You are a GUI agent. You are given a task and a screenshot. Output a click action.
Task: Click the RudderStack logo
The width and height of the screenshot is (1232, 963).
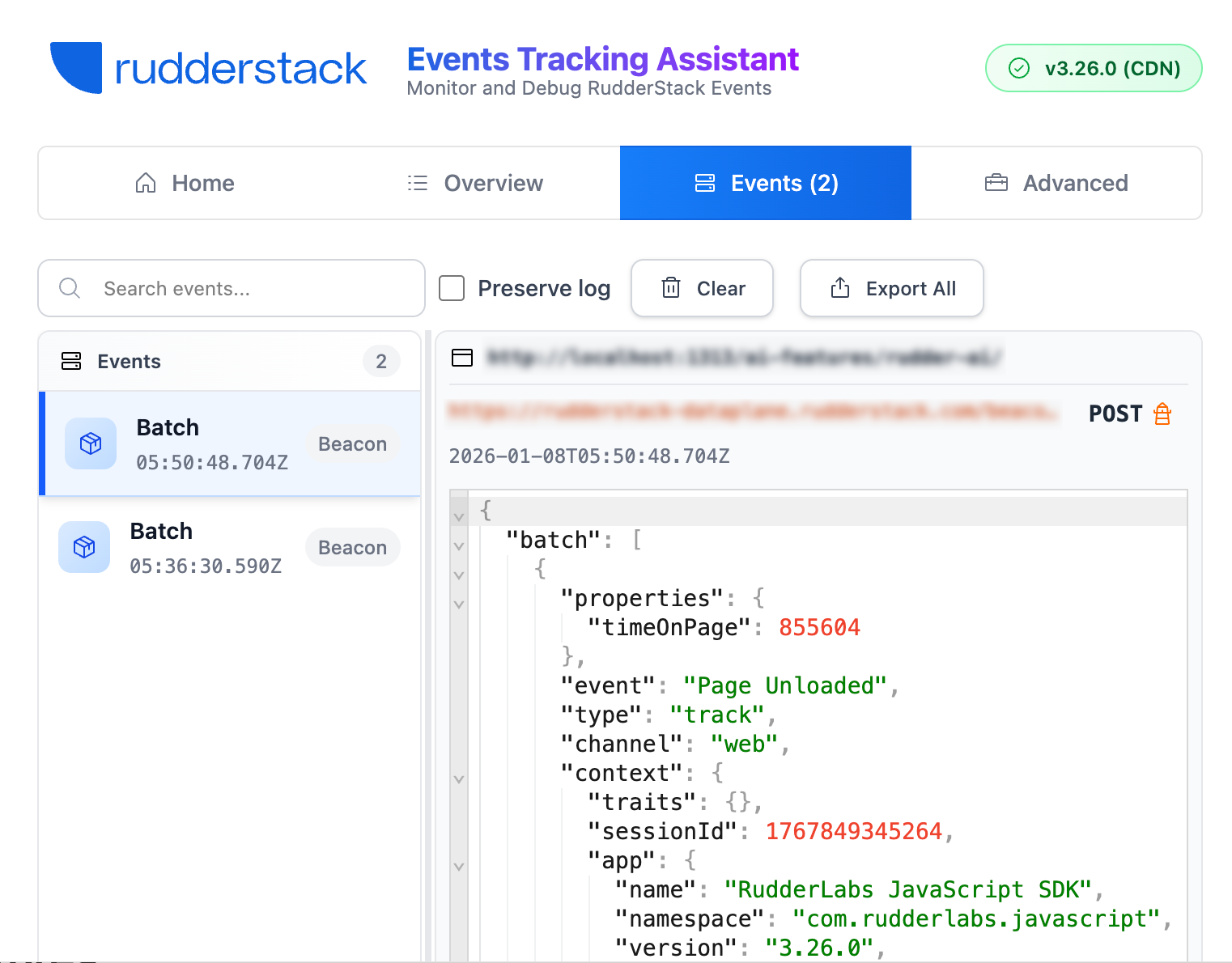[x=208, y=68]
